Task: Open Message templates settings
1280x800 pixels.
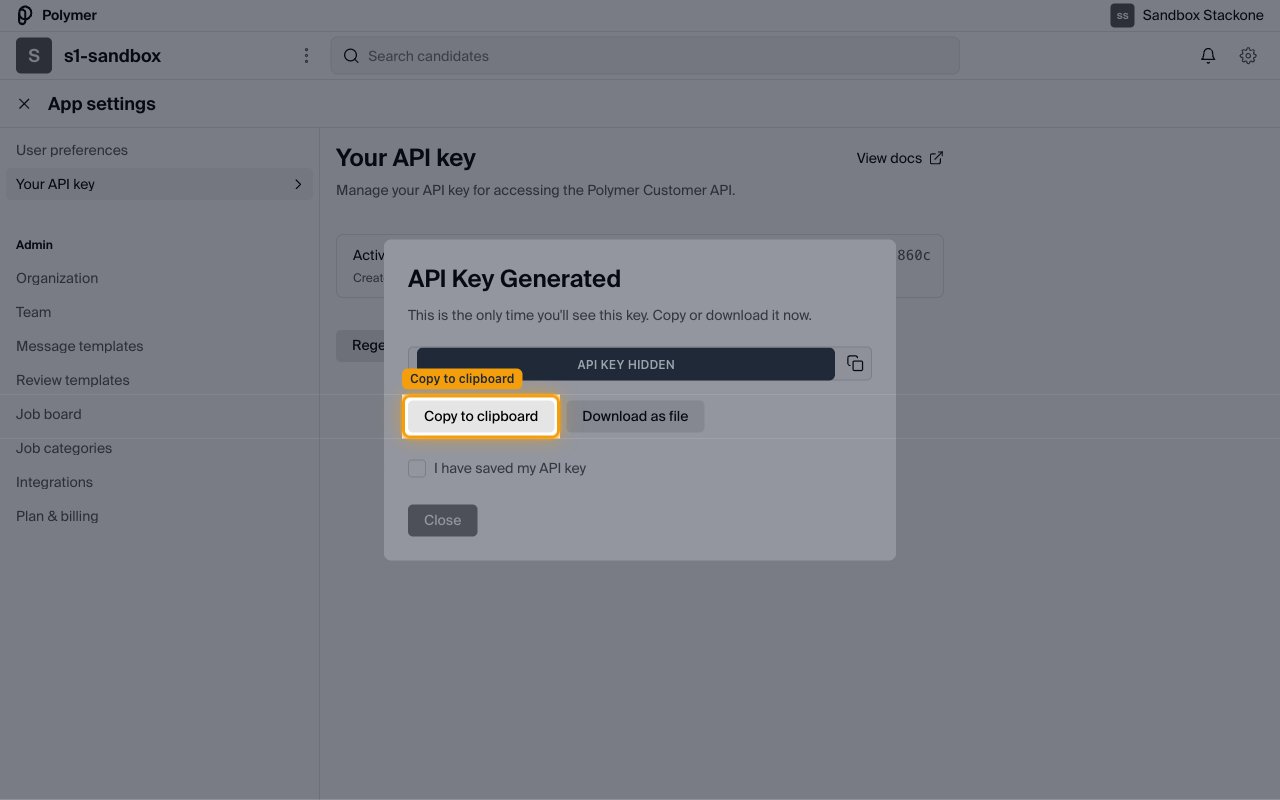Action: coord(79,346)
